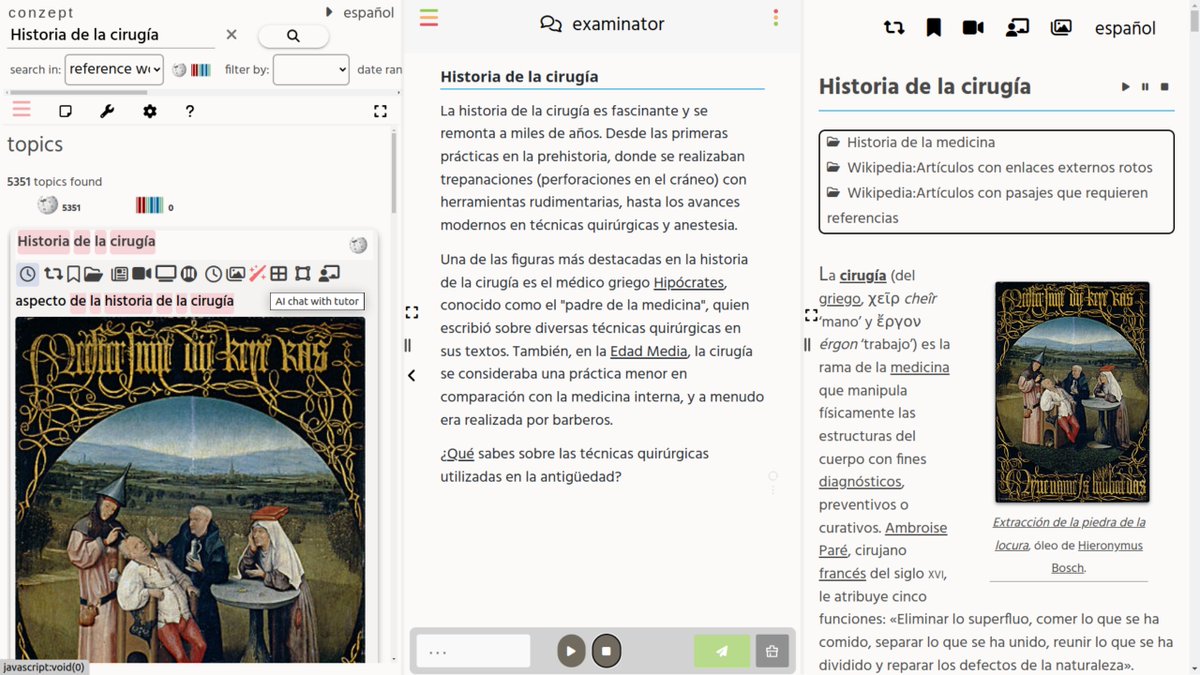Start speech playback in the chat bar
Screen dimensions: 1200x675
click(571, 651)
